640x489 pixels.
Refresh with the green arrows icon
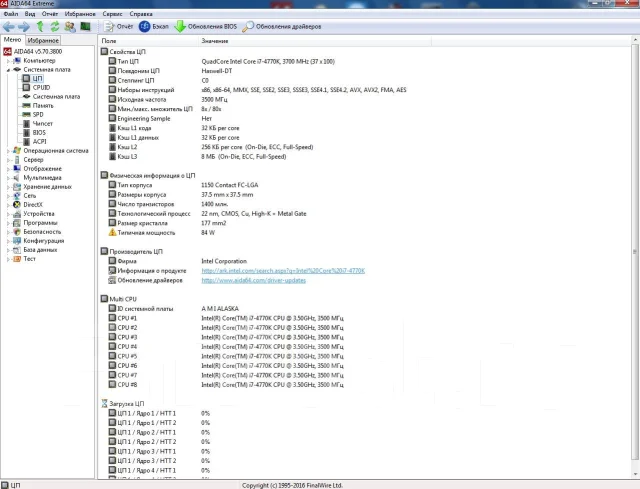55,27
